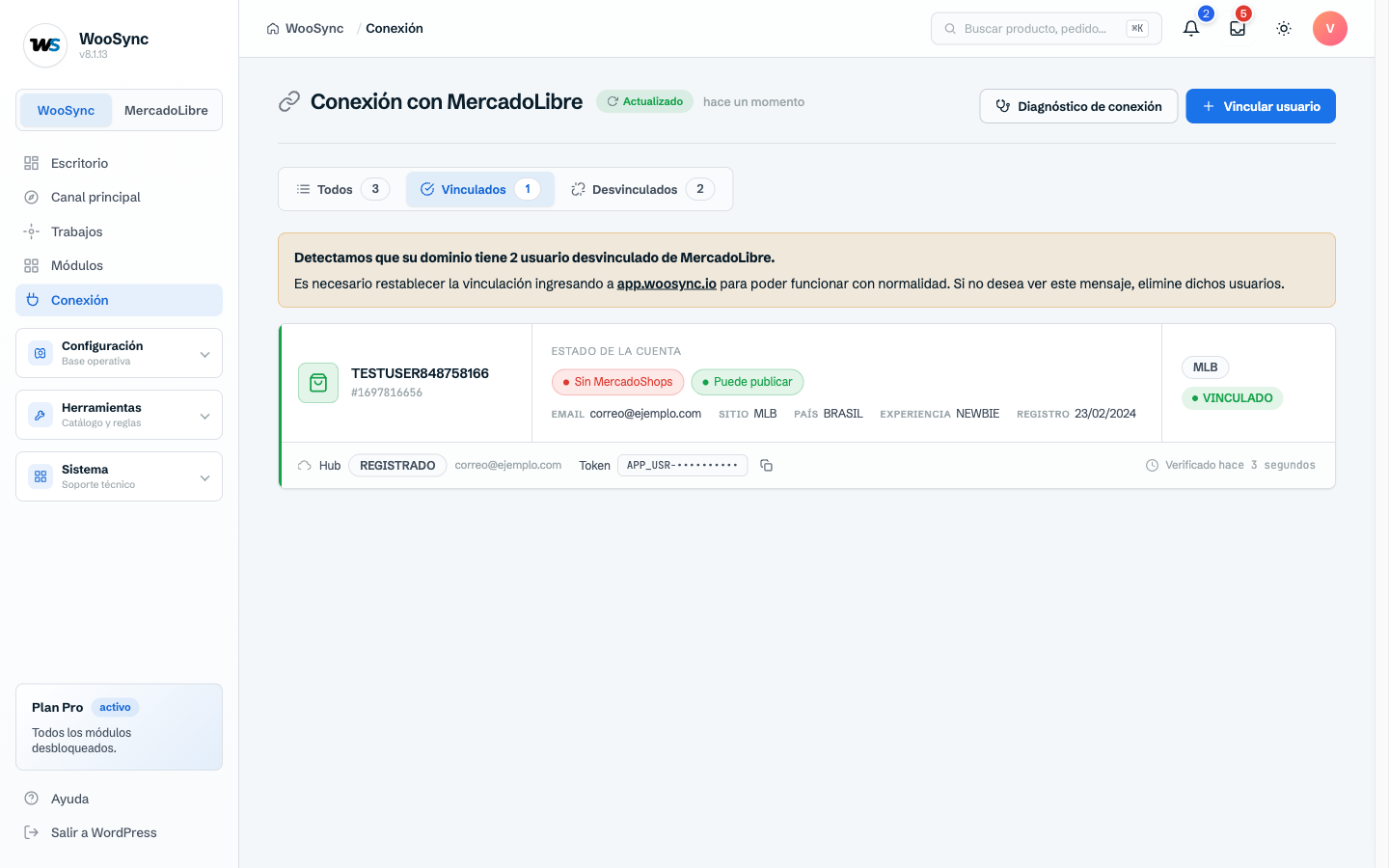Click the Sin MercadoShops status badge
Screen dimensions: 1389x868
pyautogui.click(x=618, y=382)
